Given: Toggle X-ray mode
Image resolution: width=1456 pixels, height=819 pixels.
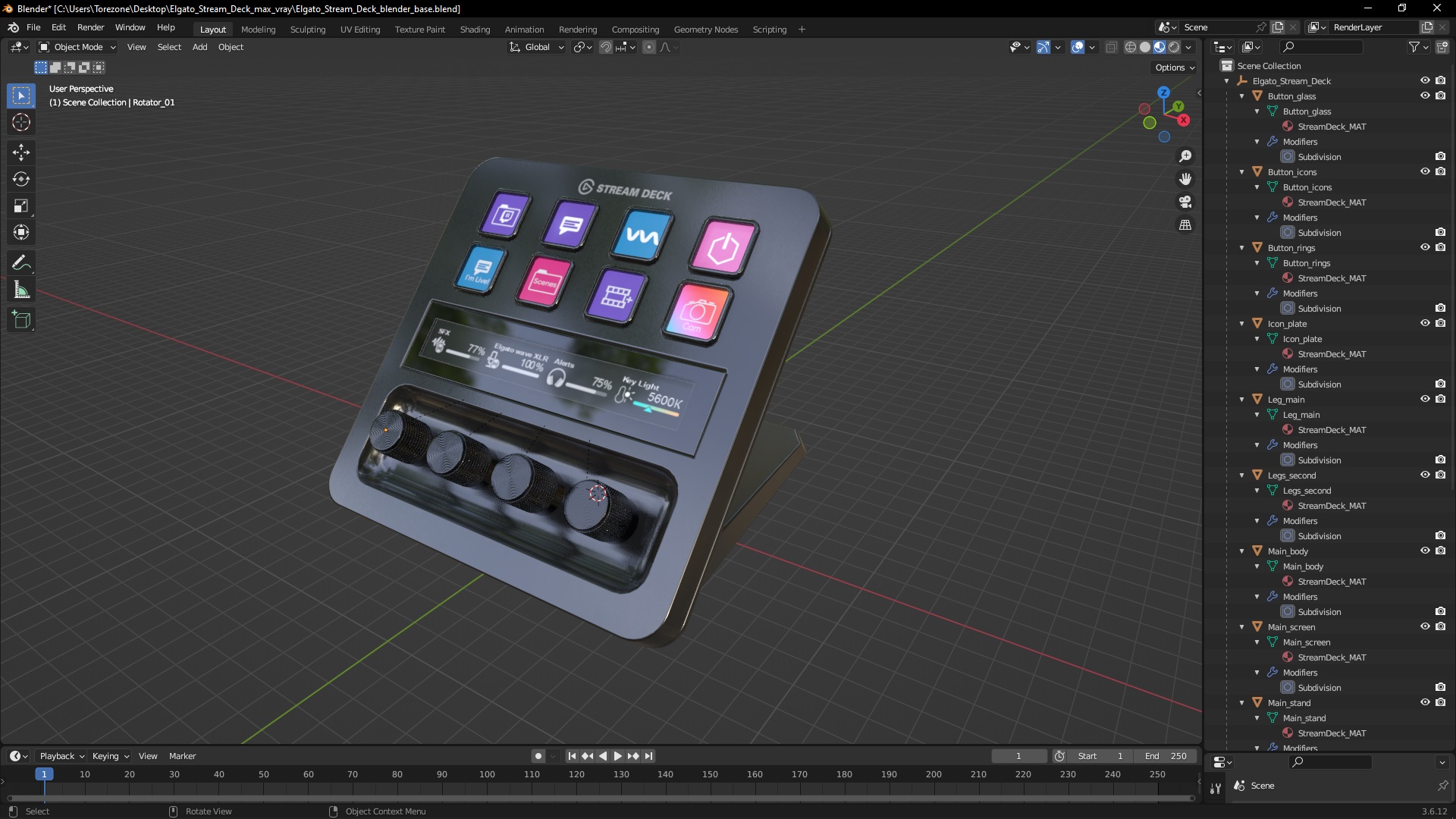Looking at the screenshot, I should [1111, 47].
